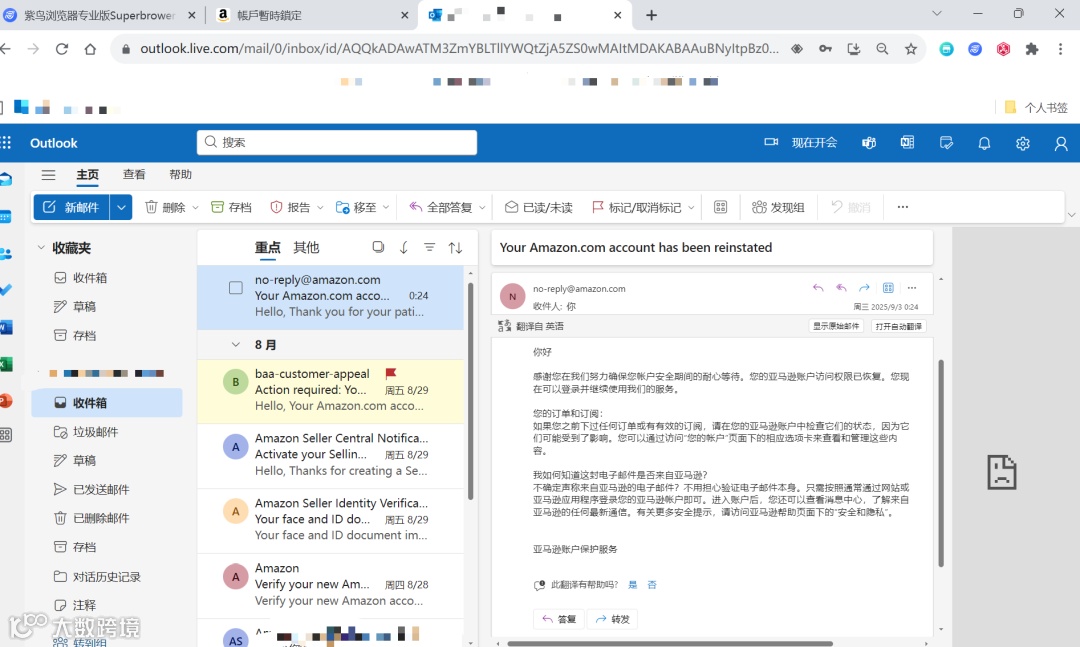This screenshot has width=1080, height=647.
Task: Switch to the Amazon 帳戶暫時鎖定 browser tab
Action: 311,15
